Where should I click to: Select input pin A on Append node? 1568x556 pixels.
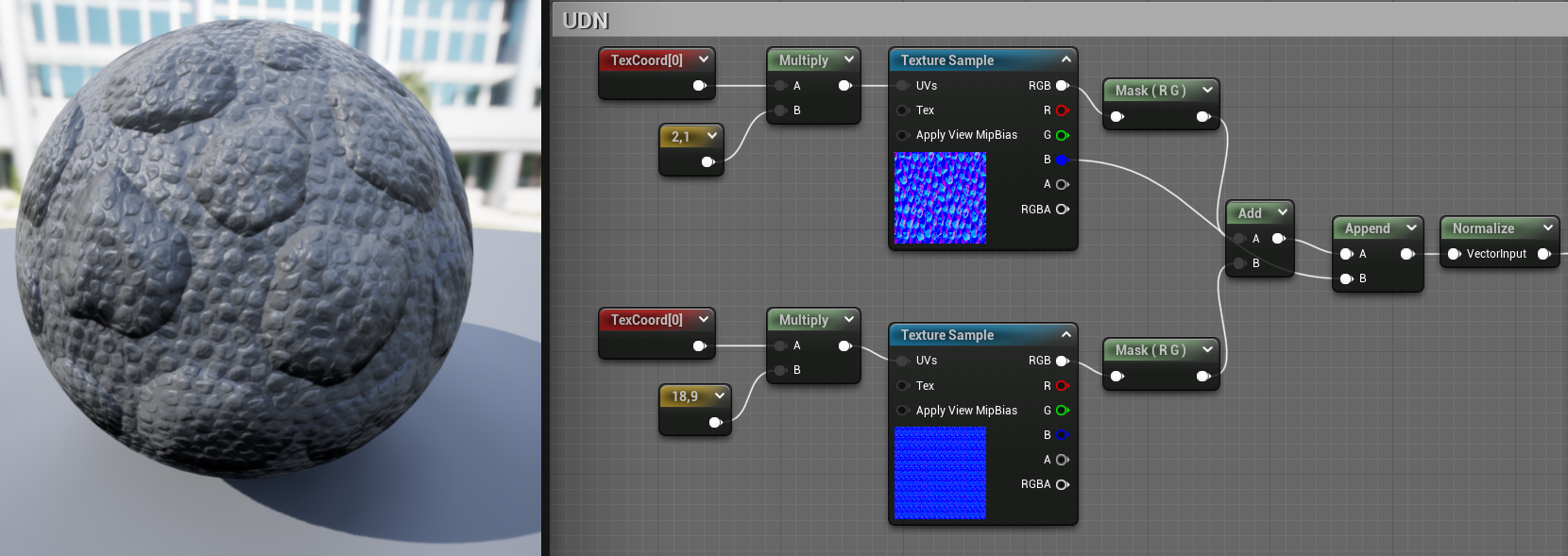point(1347,254)
